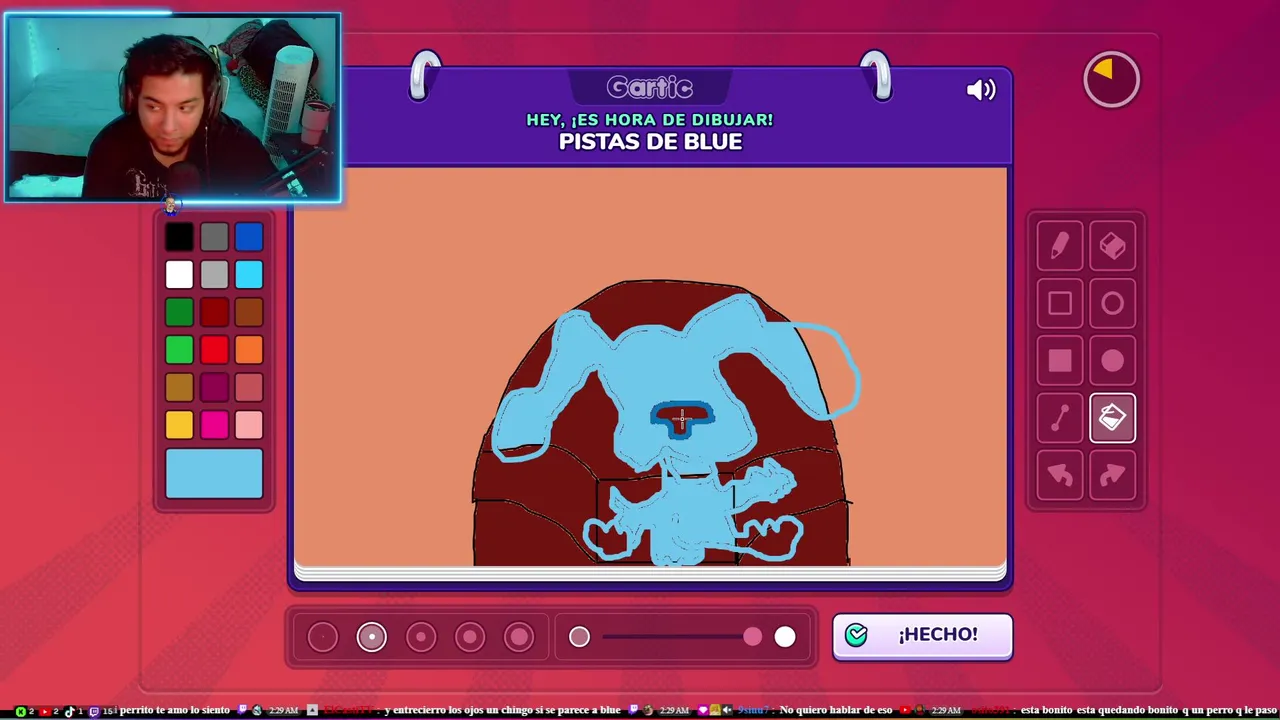Image resolution: width=1280 pixels, height=720 pixels.
Task: Choose the empty ellipse shape tool
Action: click(1113, 304)
